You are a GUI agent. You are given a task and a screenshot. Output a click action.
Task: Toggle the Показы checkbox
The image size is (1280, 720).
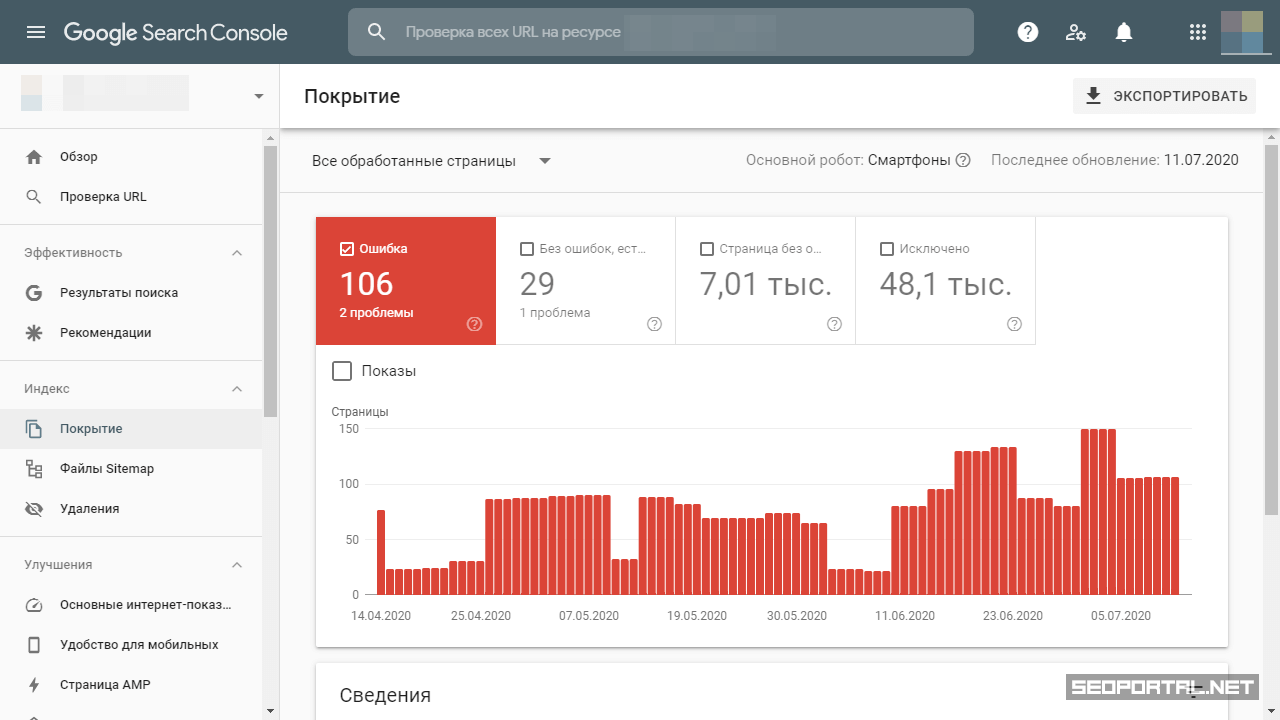pyautogui.click(x=342, y=371)
